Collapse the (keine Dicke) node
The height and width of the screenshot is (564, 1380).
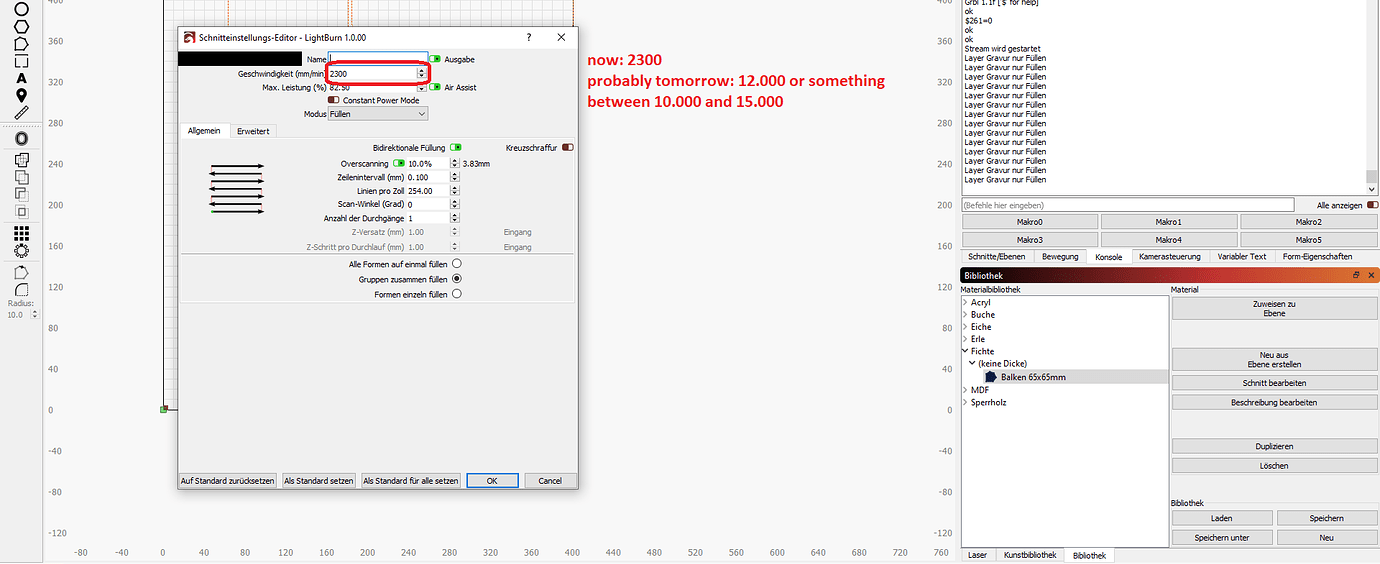click(973, 363)
